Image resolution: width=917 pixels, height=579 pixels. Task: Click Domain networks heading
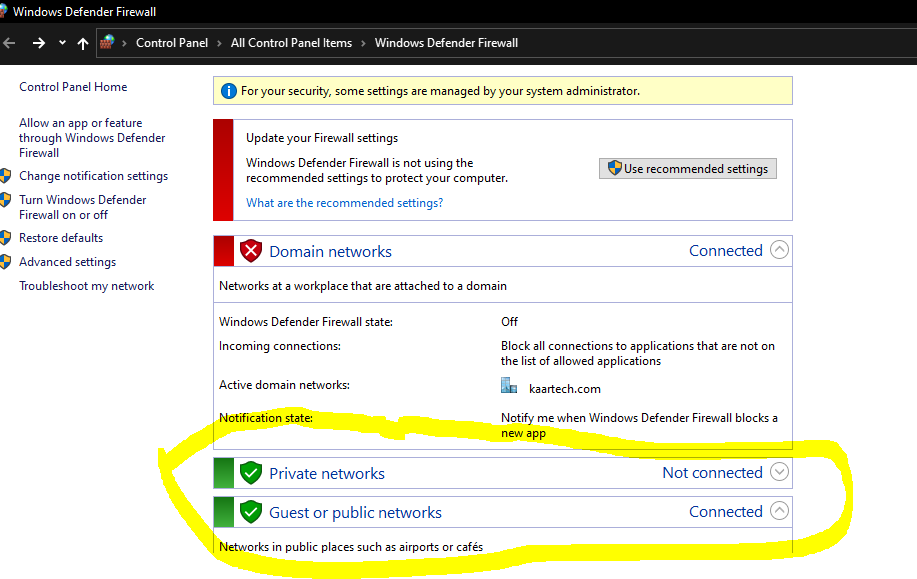tap(330, 251)
